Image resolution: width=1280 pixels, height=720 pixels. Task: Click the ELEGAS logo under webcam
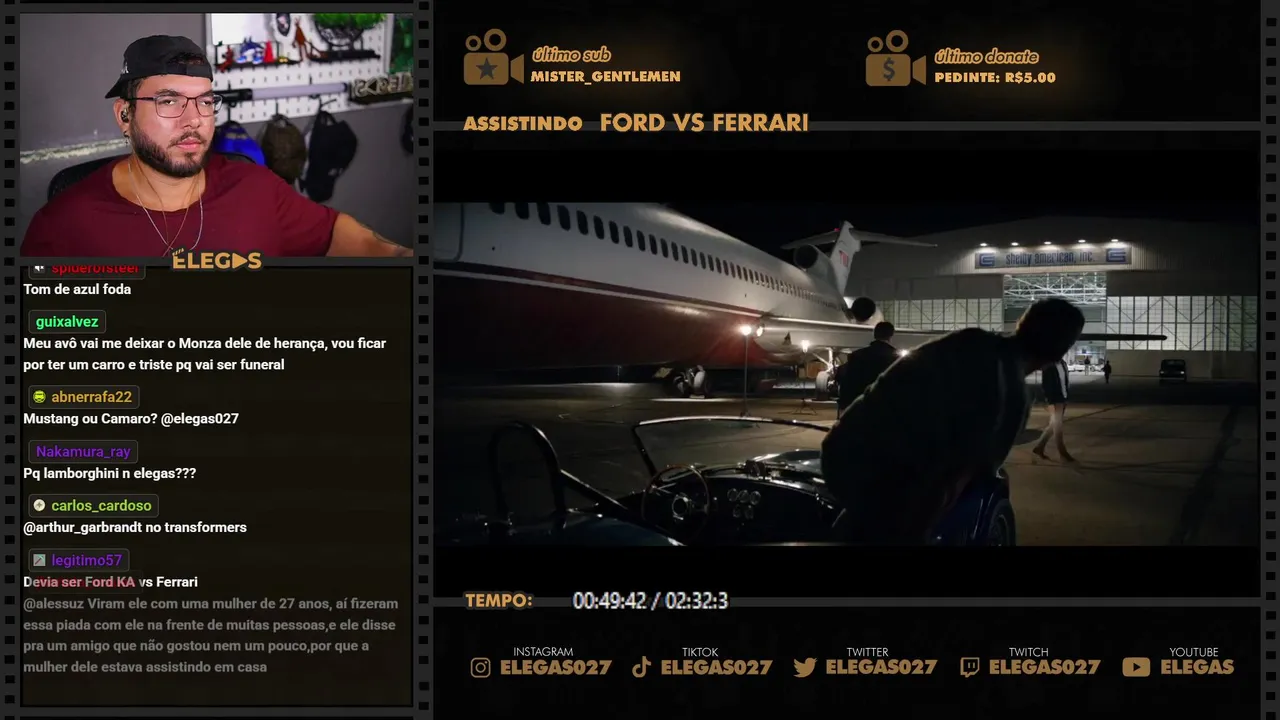(x=217, y=261)
